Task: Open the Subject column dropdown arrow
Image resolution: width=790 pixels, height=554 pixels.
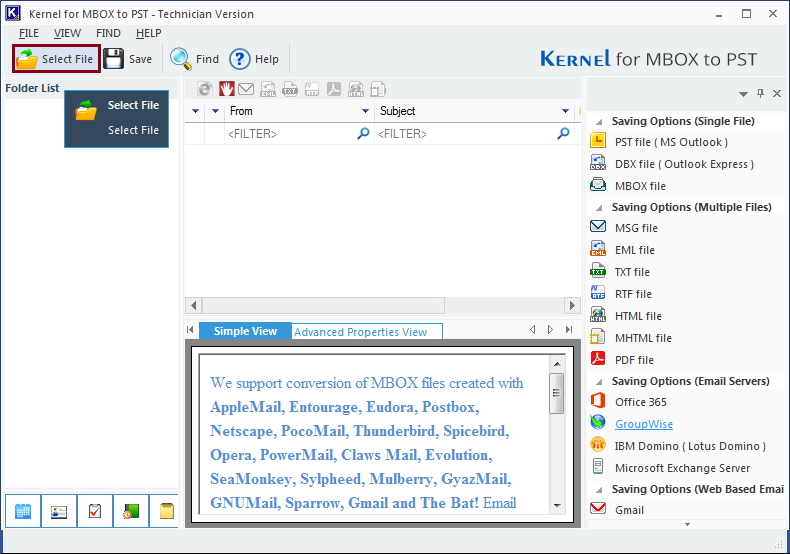Action: click(x=565, y=111)
